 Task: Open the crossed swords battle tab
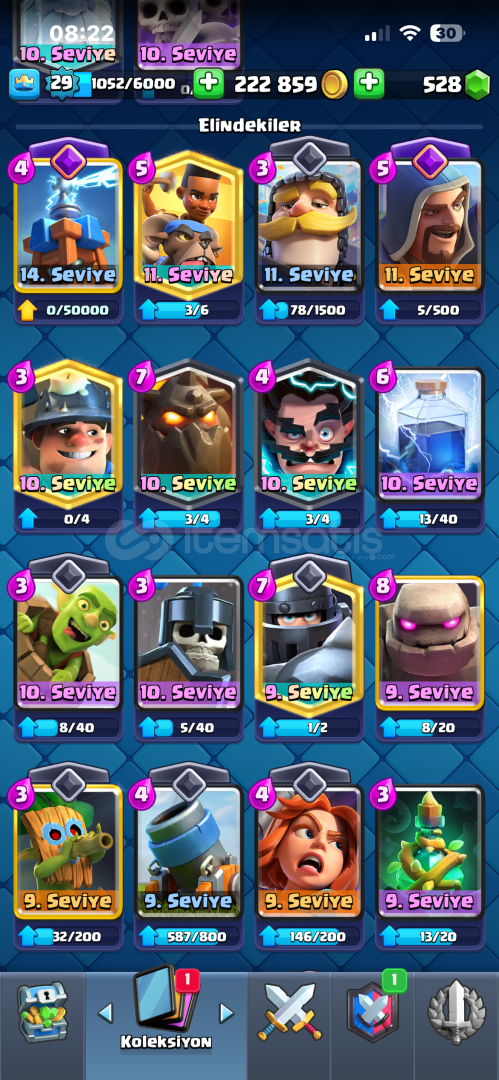click(x=289, y=1011)
